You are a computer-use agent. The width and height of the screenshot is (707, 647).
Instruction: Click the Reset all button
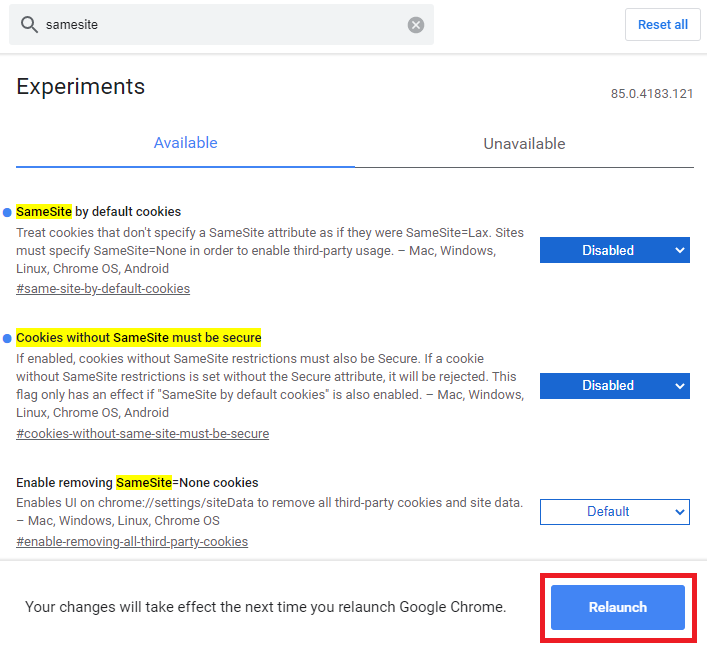[662, 24]
